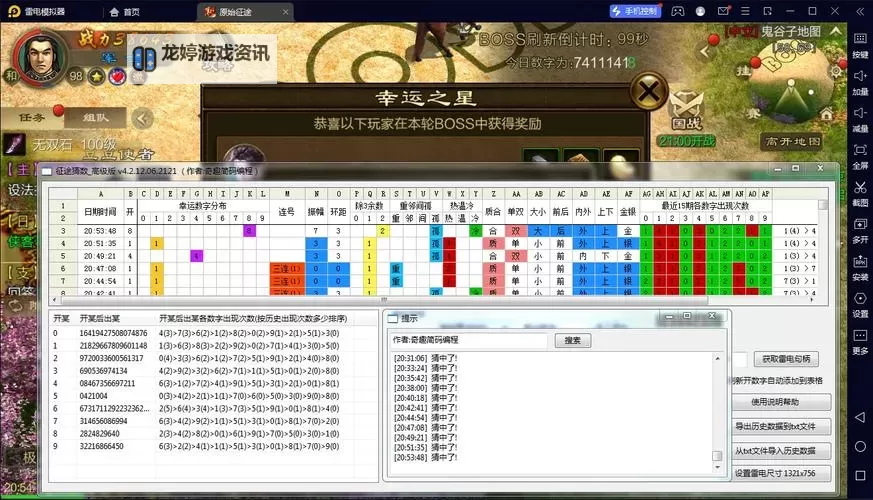Screen dimensions: 873x500
Task: Click 导出历史数据到txt文件 button
Action: [781, 426]
